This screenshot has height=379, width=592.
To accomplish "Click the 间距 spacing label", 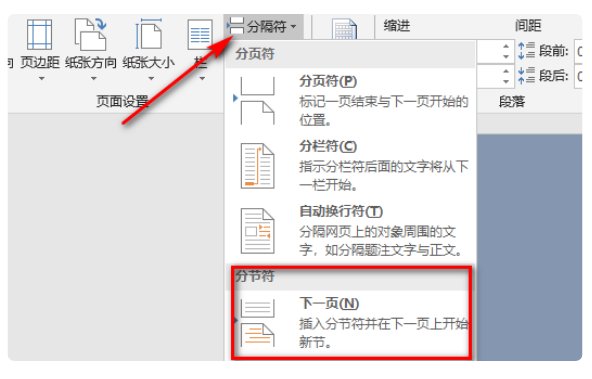I will click(528, 26).
